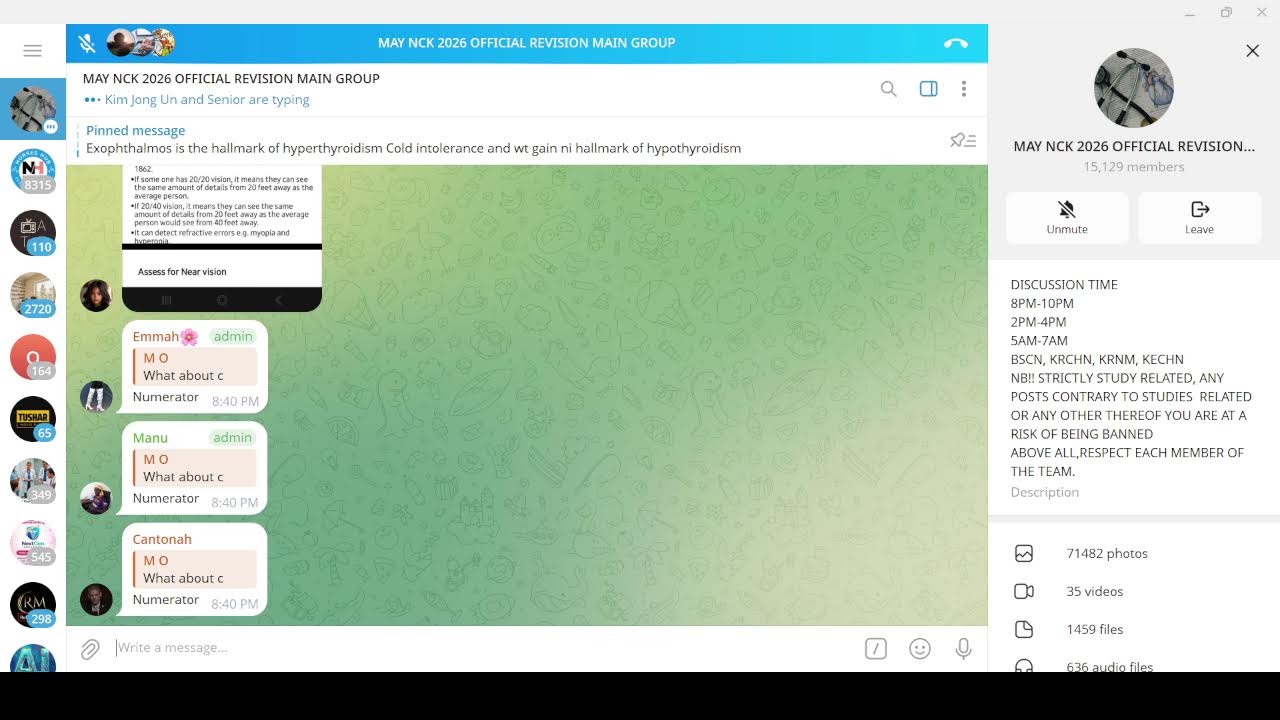Viewport: 1280px width, 720px height.
Task: Open Emmah's avatar beside her message
Action: point(96,397)
